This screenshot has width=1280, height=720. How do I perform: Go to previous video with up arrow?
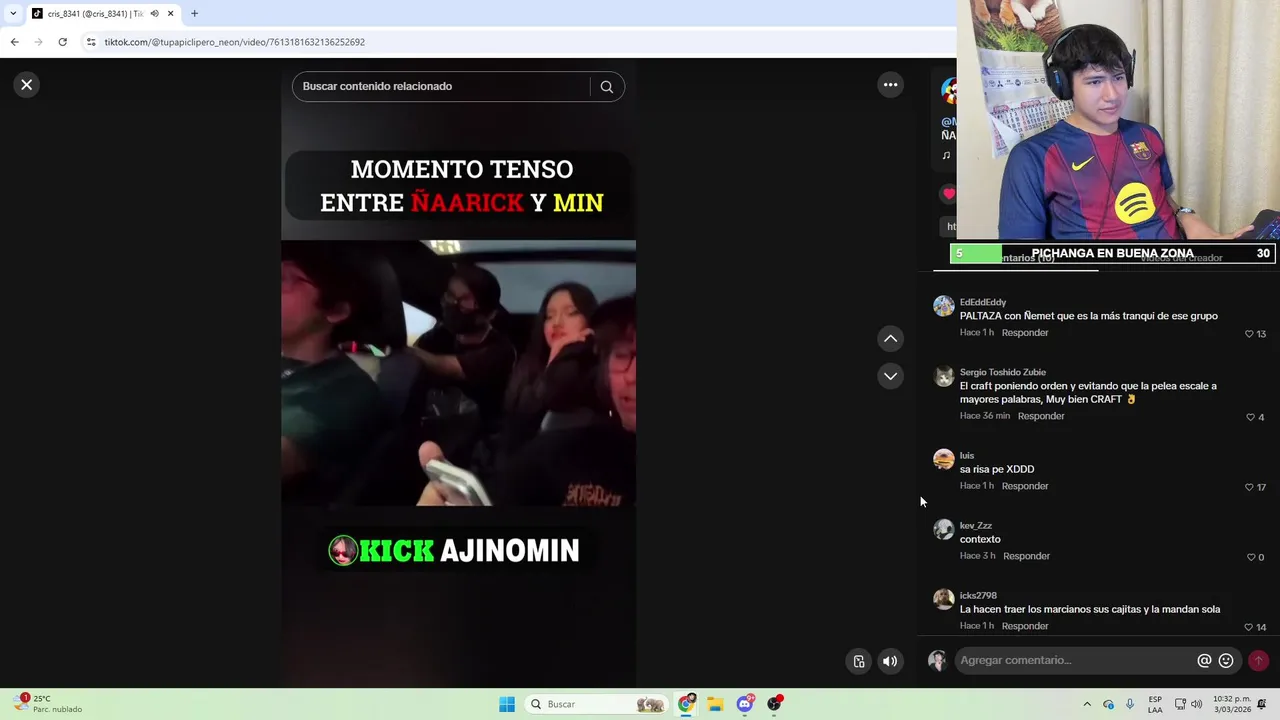890,339
